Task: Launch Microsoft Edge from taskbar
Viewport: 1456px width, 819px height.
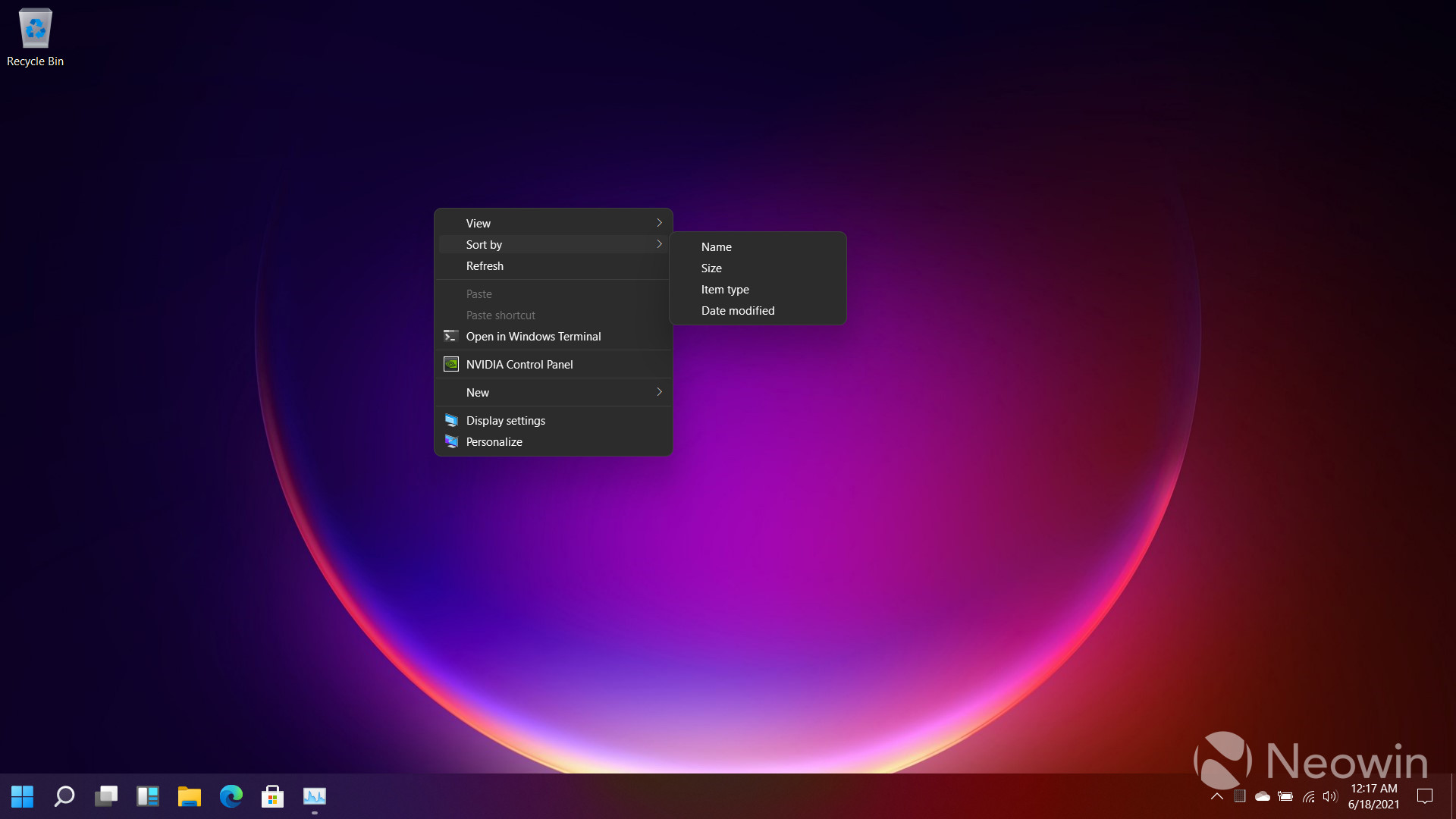Action: [231, 796]
